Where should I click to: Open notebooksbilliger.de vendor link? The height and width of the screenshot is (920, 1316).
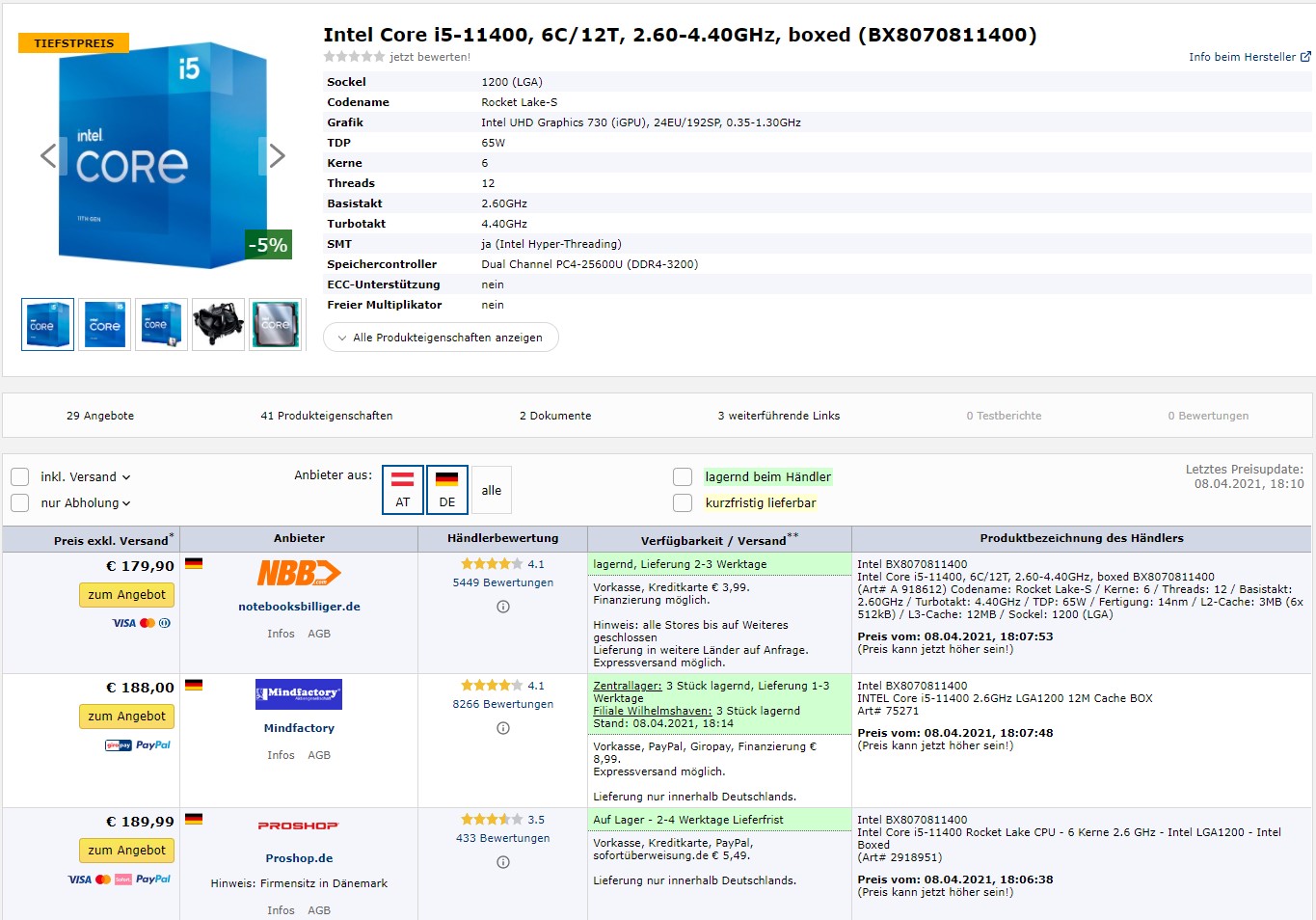point(299,607)
